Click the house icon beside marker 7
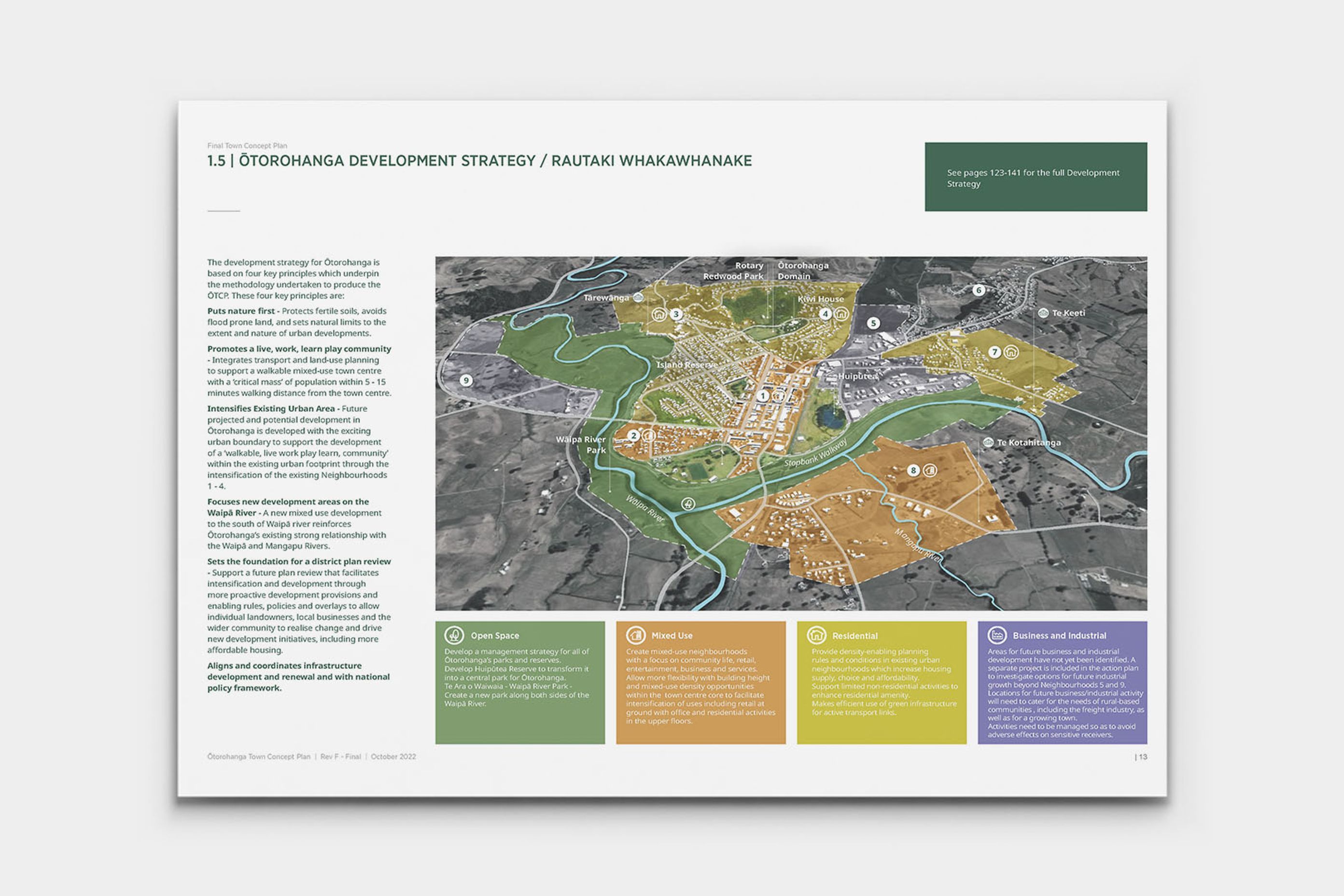This screenshot has height=896, width=1344. (1011, 352)
